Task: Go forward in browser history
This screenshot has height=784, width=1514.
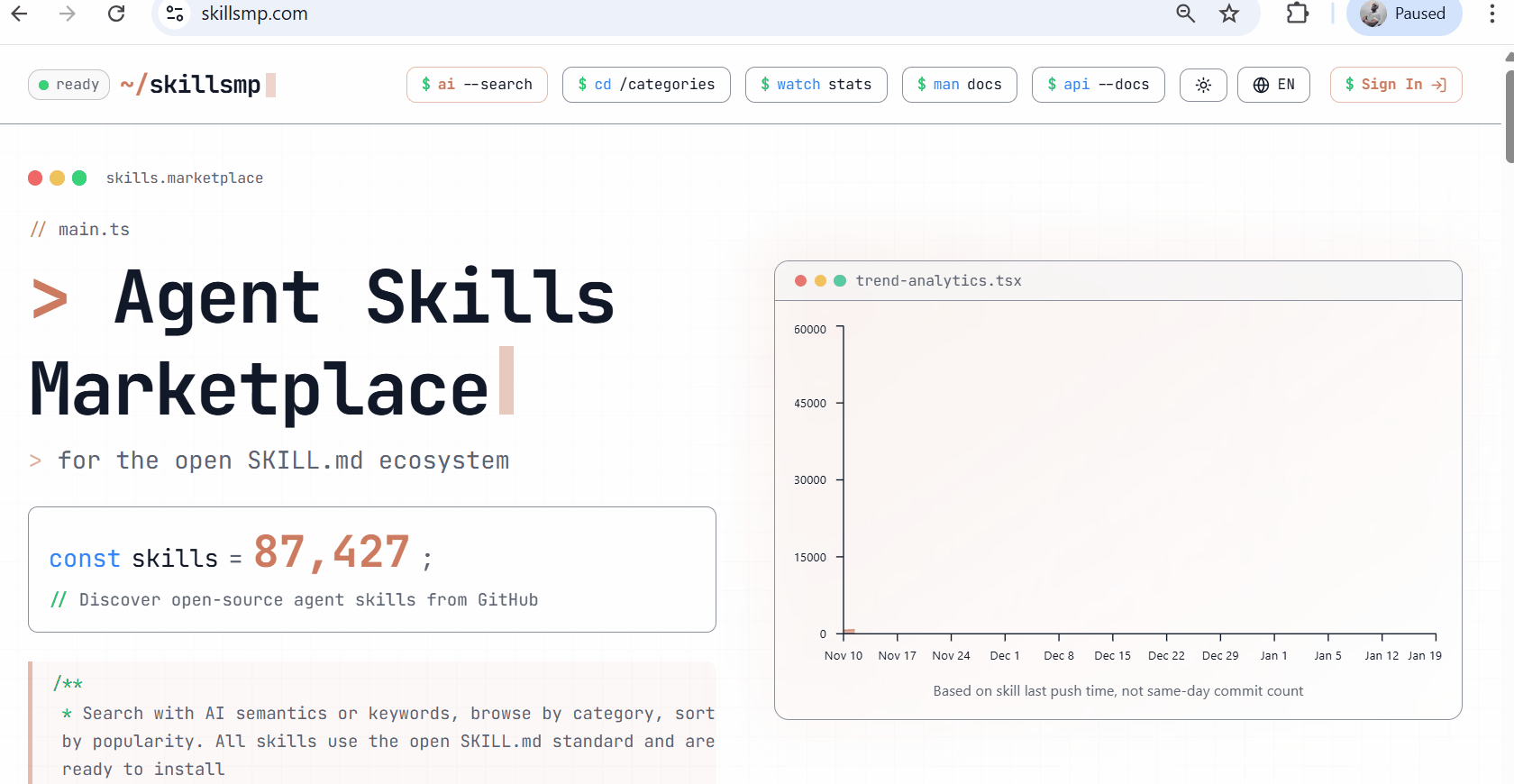Action: pos(68,14)
